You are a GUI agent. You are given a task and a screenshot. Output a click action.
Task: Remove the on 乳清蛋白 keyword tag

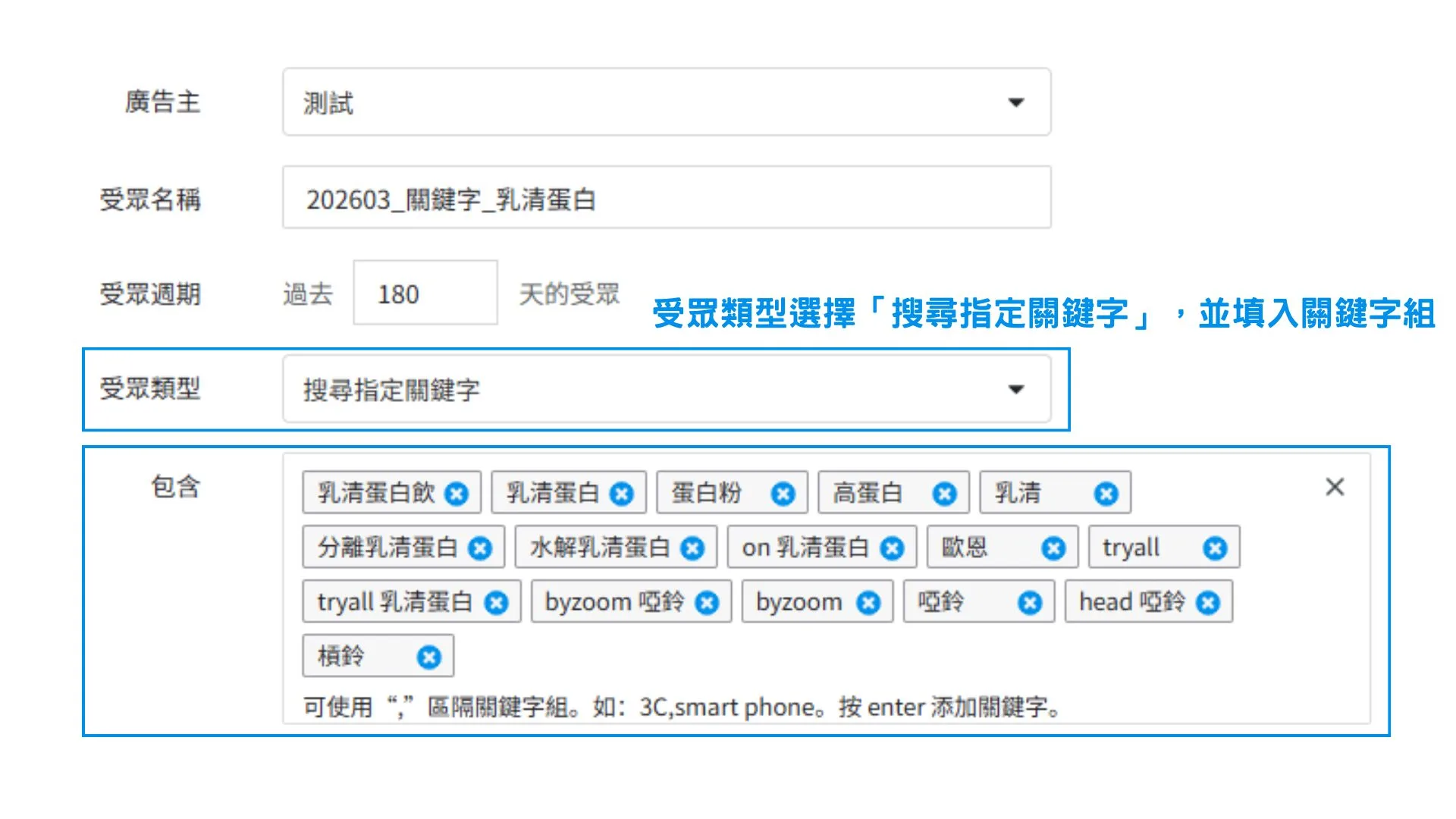[x=892, y=548]
